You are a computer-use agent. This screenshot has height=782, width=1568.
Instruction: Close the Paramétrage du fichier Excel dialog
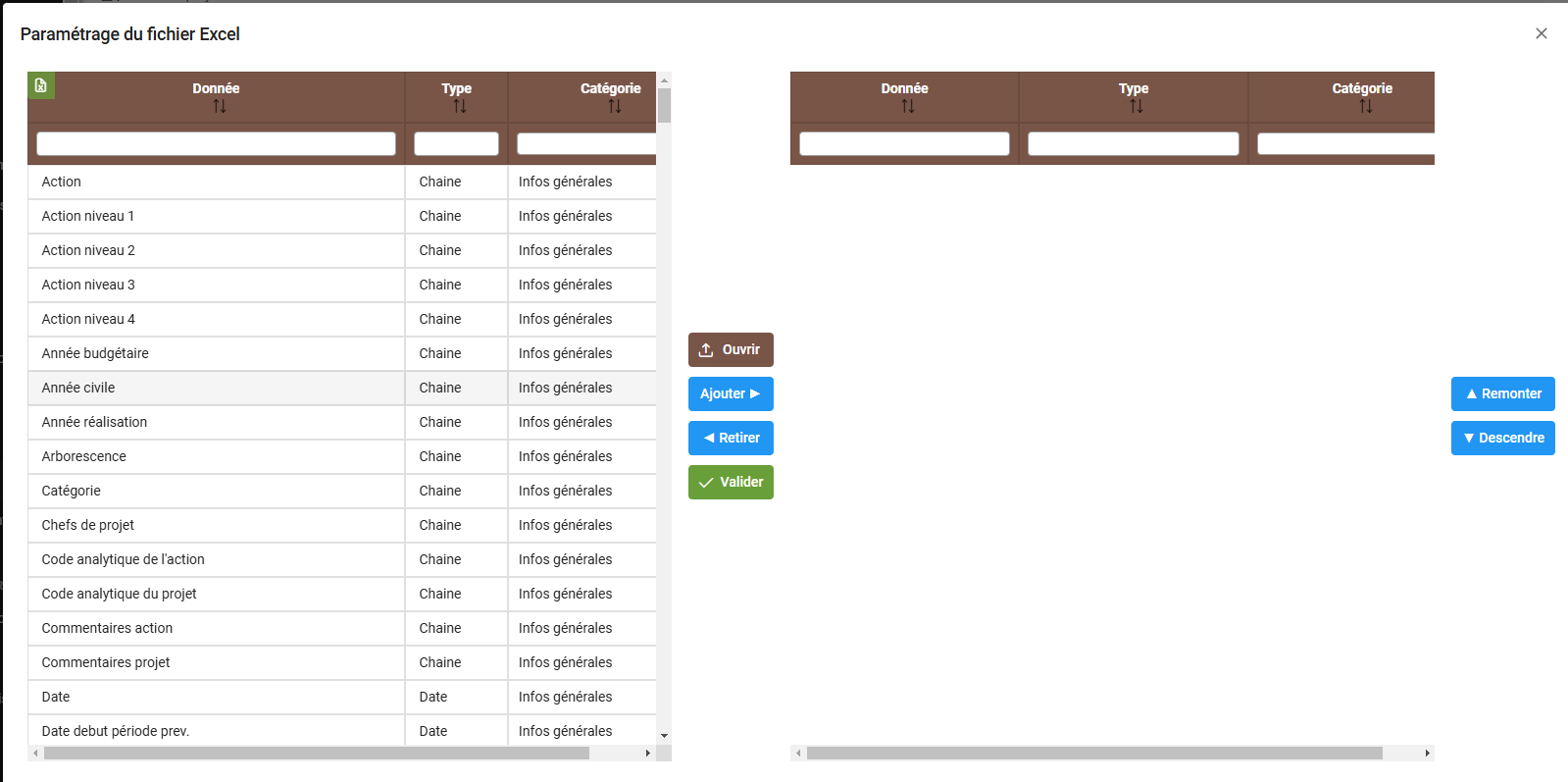(x=1542, y=33)
